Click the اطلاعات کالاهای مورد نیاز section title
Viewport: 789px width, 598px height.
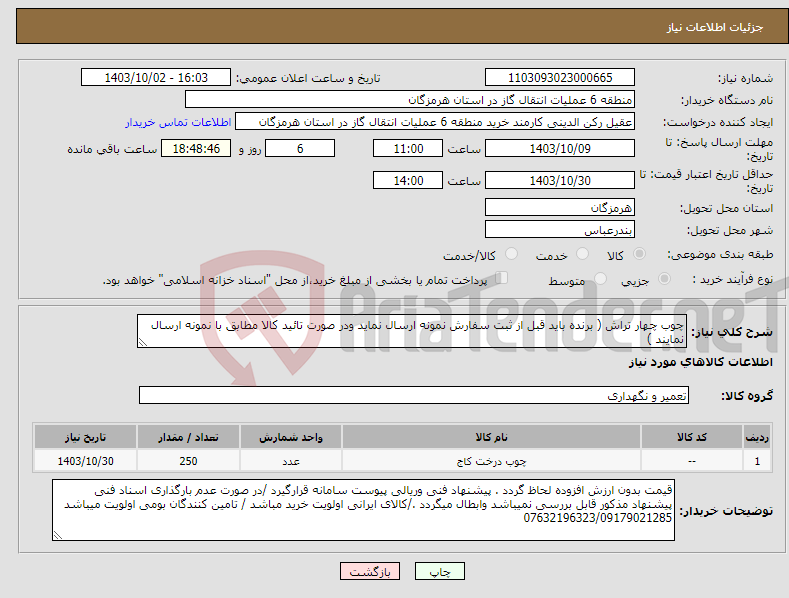[700, 362]
